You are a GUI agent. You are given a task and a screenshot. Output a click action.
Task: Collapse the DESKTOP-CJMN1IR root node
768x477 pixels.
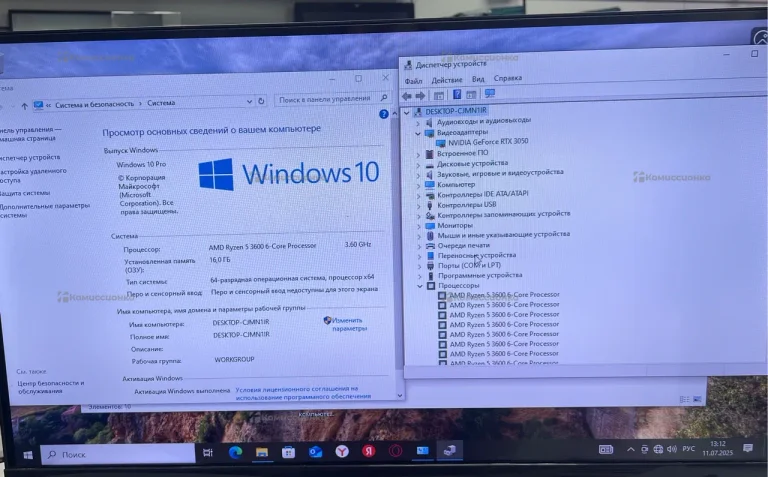(x=407, y=112)
